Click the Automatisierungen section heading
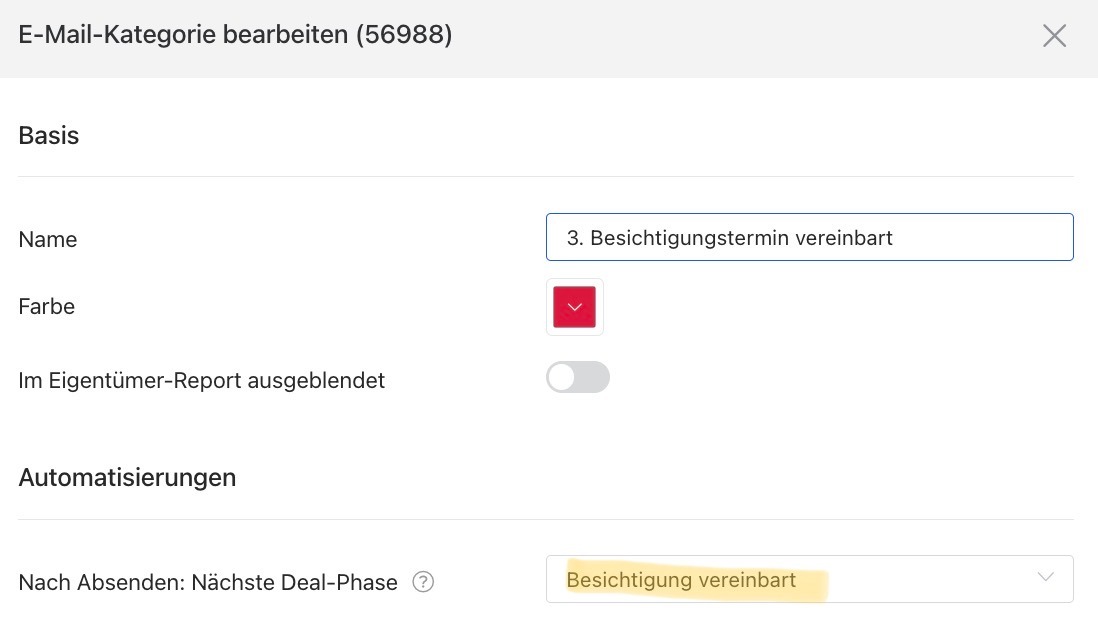The width and height of the screenshot is (1098, 634). click(x=127, y=478)
